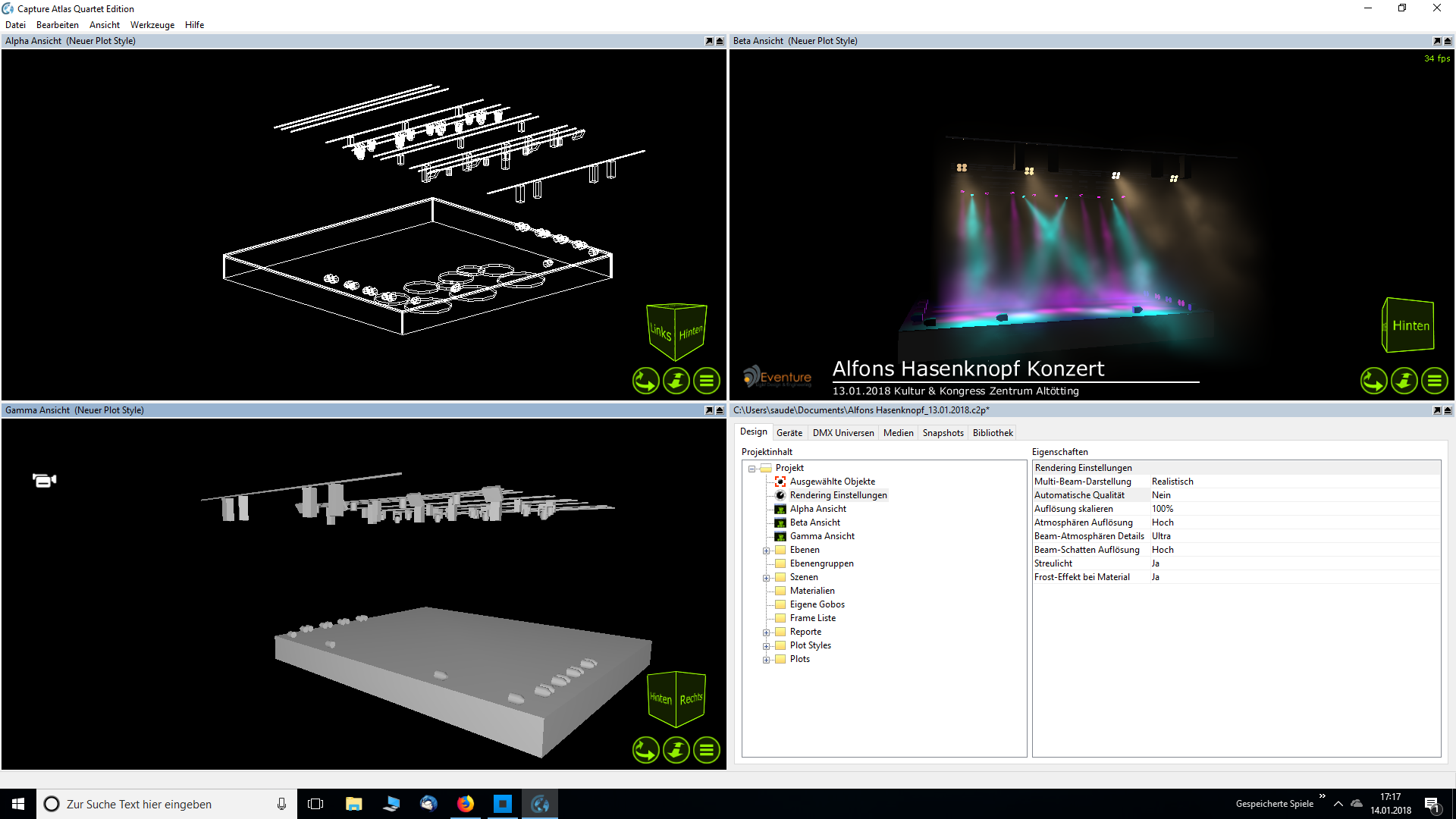Change Beam-Schatten Auflösung value Hoch

[1163, 550]
